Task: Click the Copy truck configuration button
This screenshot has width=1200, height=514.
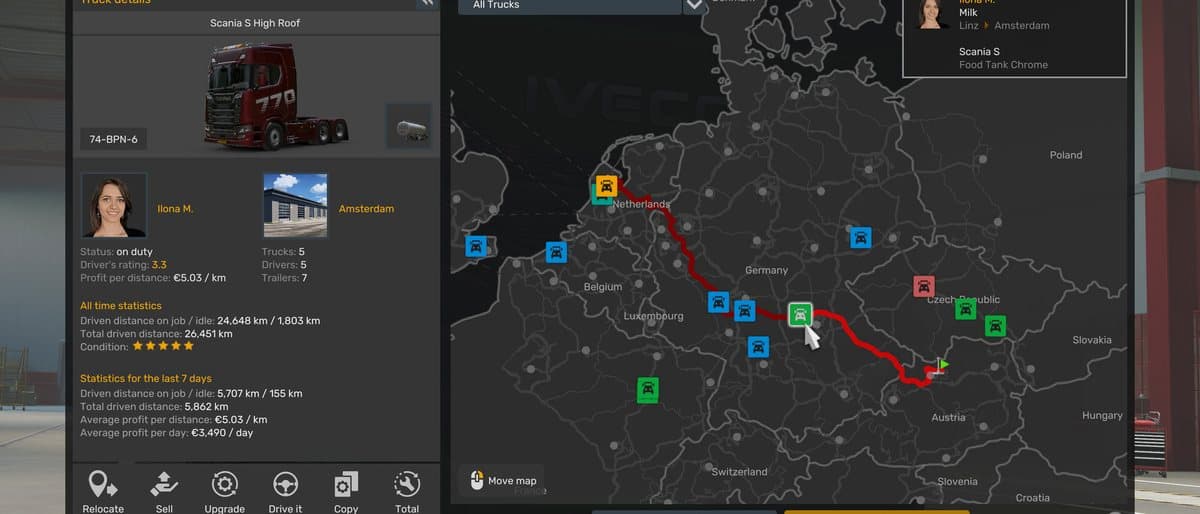Action: tap(346, 492)
